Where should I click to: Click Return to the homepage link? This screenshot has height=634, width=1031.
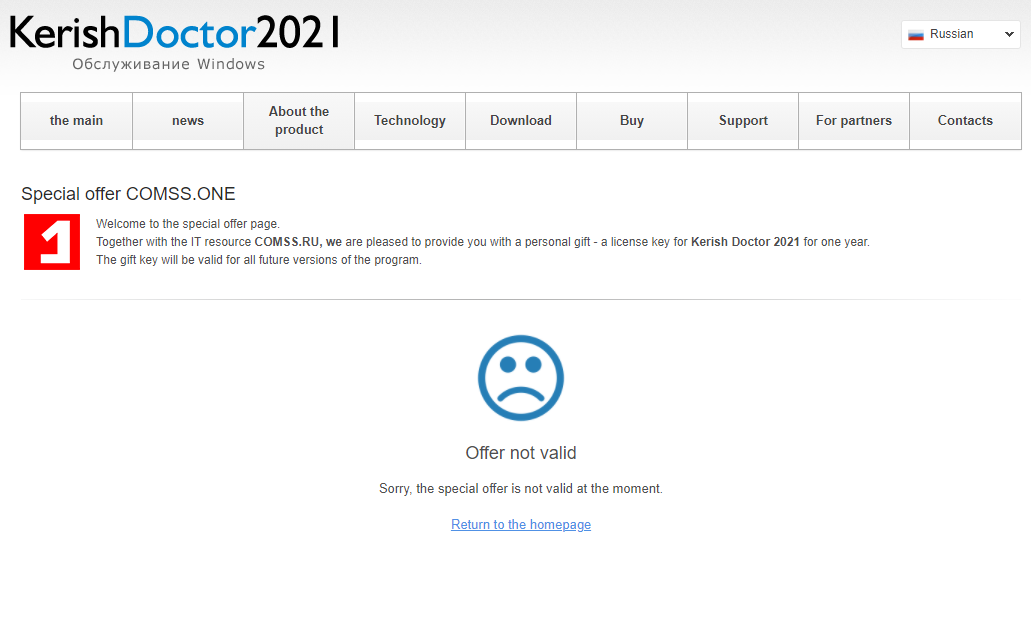pos(521,525)
